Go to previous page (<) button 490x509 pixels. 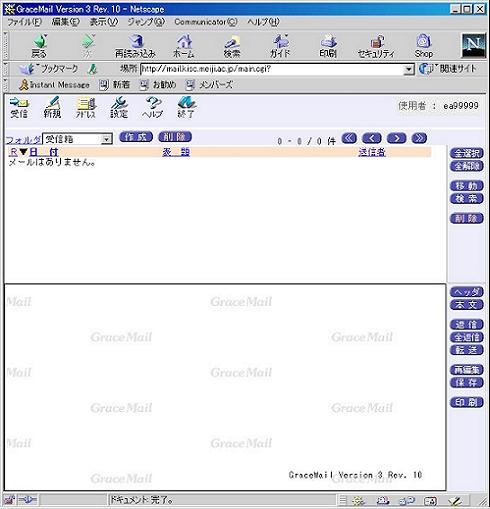click(x=372, y=138)
